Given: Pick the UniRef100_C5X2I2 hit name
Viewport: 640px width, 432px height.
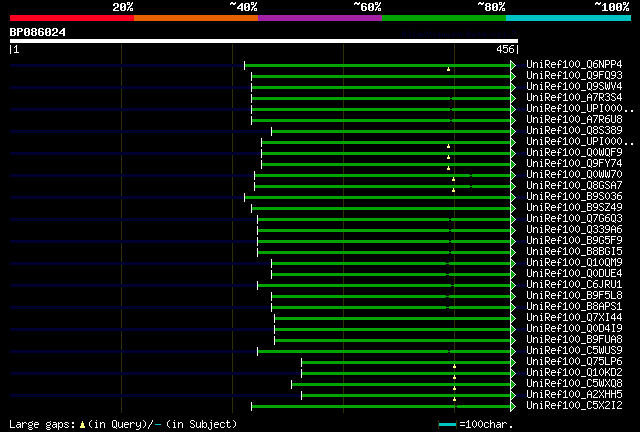Looking at the screenshot, I should [574, 406].
